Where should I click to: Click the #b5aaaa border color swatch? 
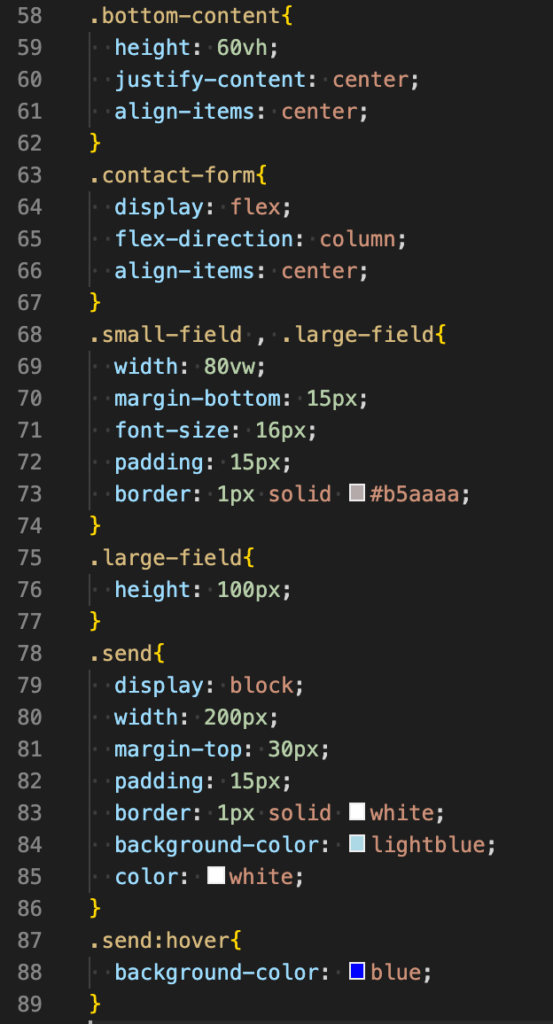point(356,493)
